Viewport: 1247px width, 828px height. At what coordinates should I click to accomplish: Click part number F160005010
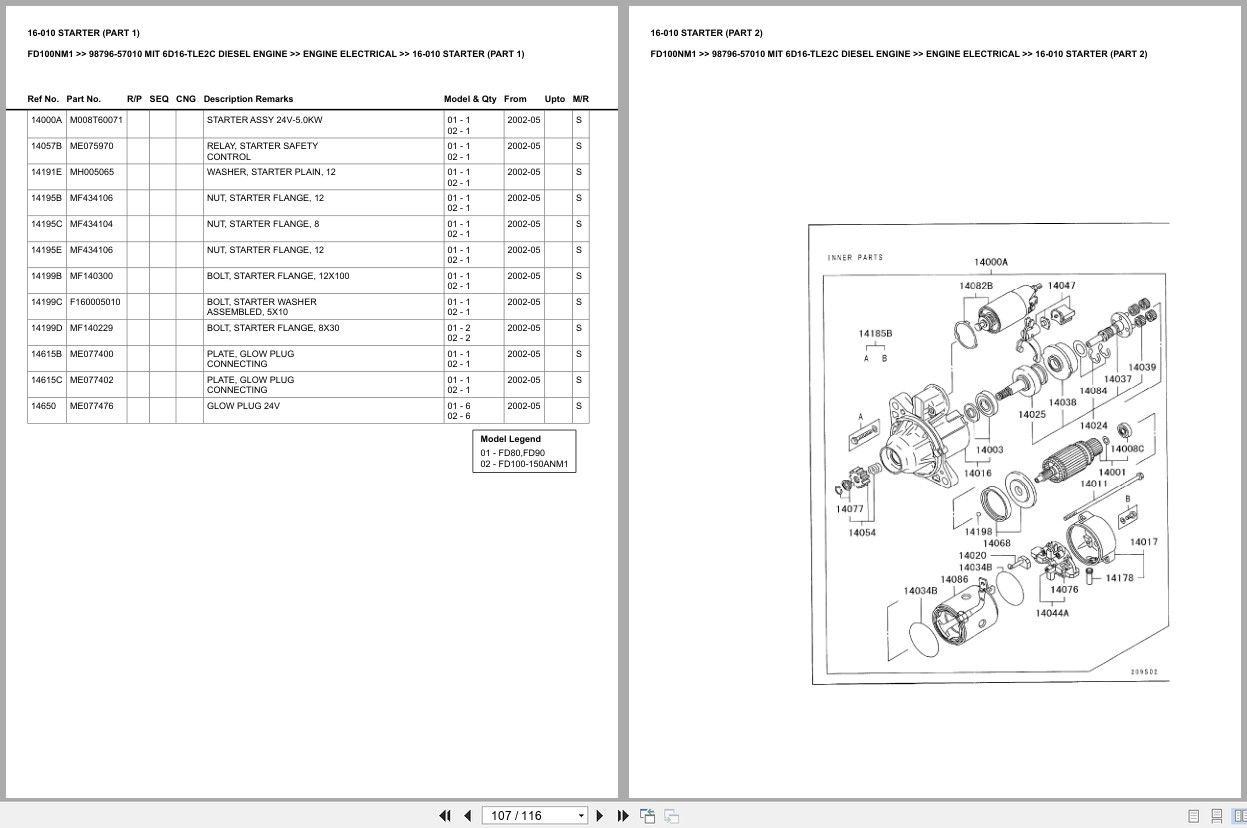click(94, 302)
